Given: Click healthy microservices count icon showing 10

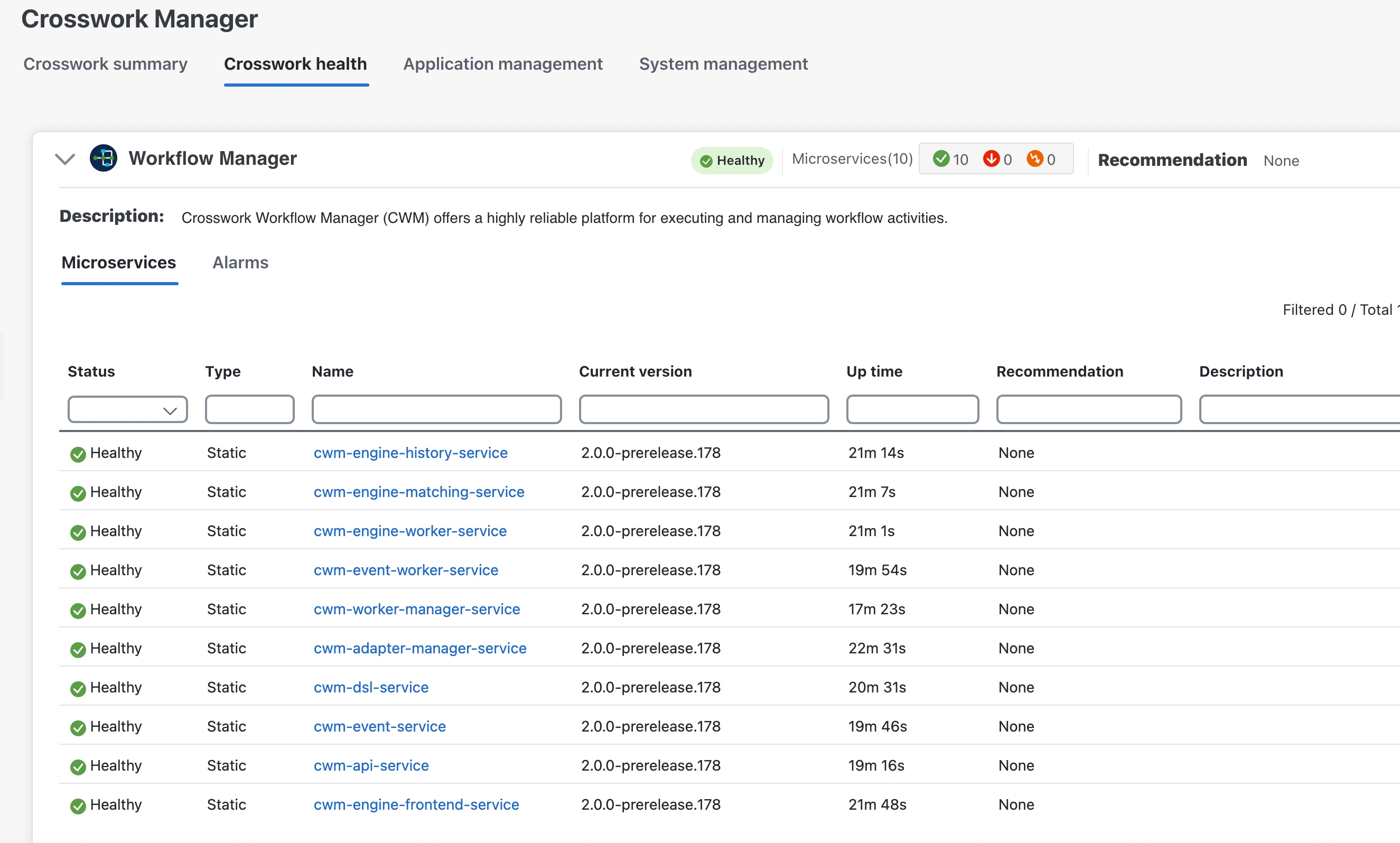Looking at the screenshot, I should (x=941, y=158).
